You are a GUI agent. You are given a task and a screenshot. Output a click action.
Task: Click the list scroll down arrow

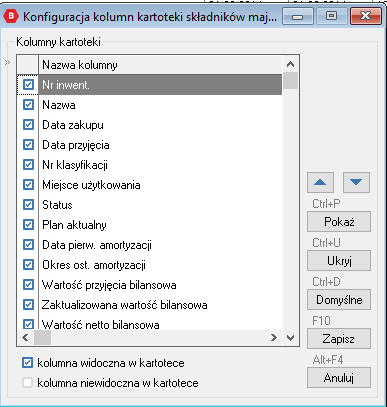click(x=290, y=338)
